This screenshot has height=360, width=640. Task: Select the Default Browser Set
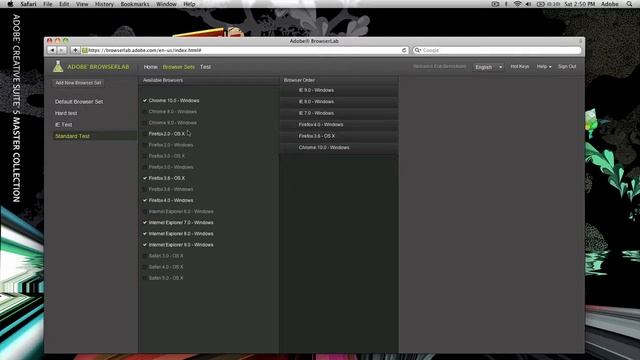(79, 102)
